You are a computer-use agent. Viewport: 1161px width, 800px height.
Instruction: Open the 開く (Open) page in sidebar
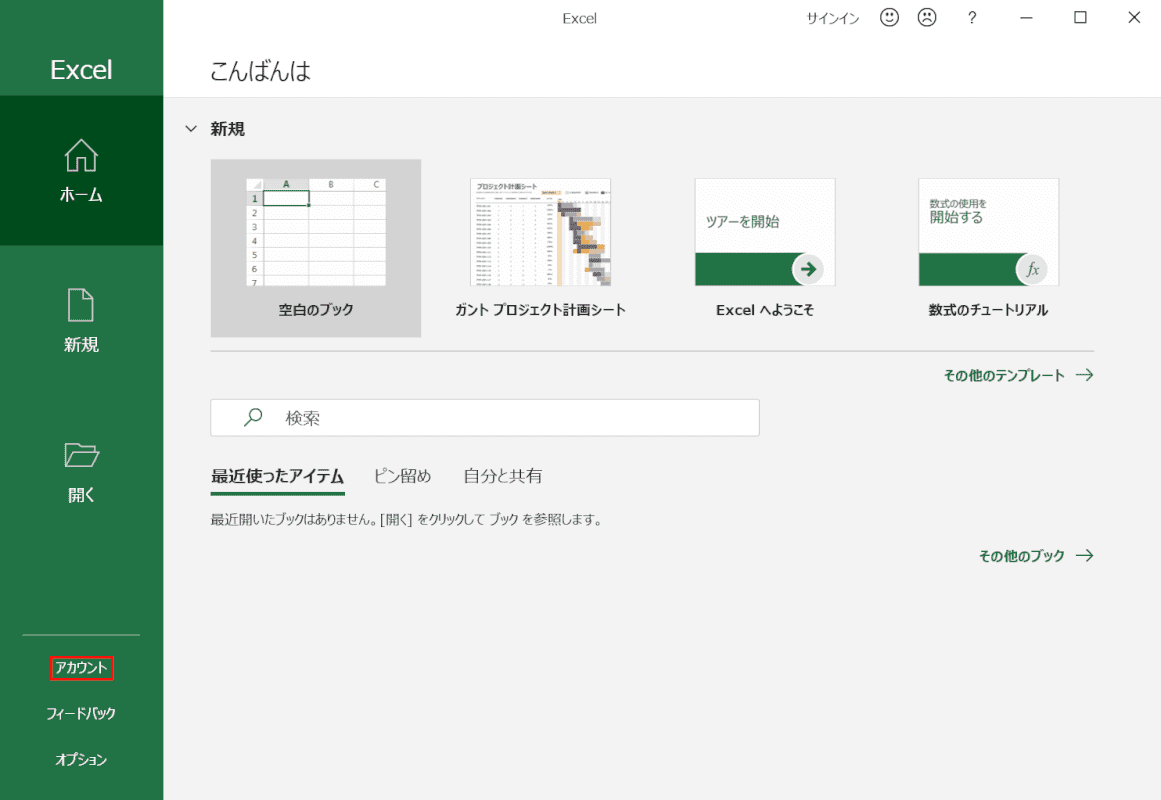(81, 471)
